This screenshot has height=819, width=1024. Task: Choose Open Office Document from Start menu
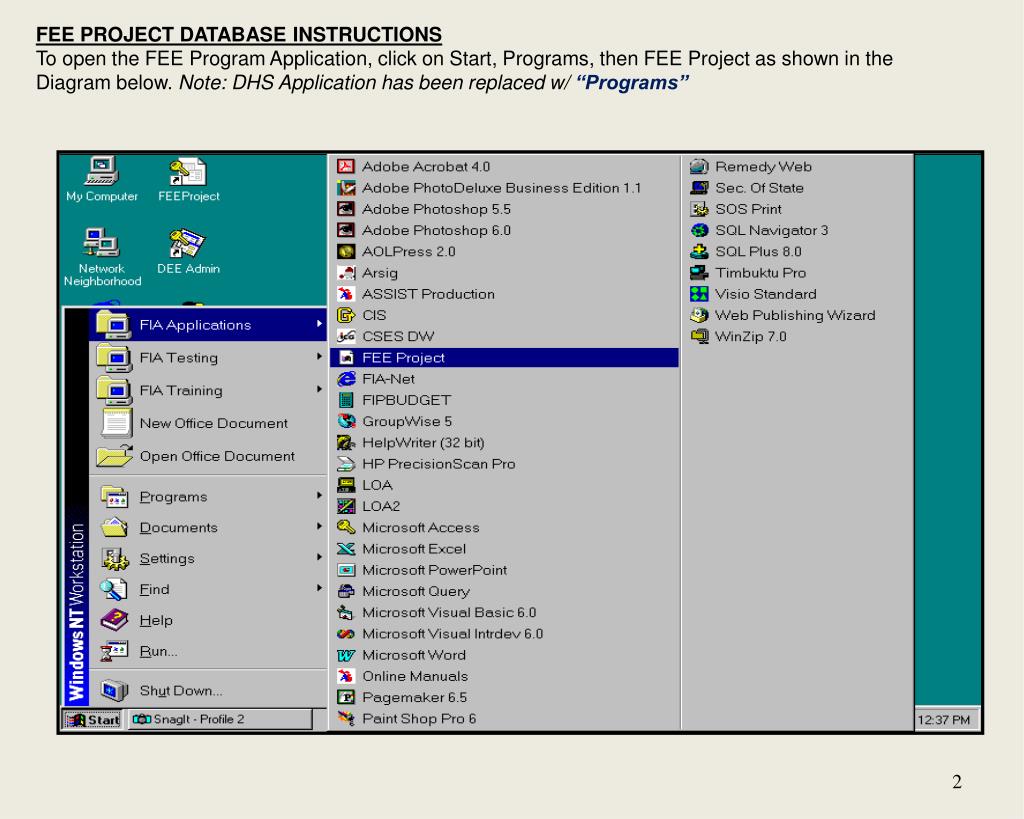click(208, 456)
